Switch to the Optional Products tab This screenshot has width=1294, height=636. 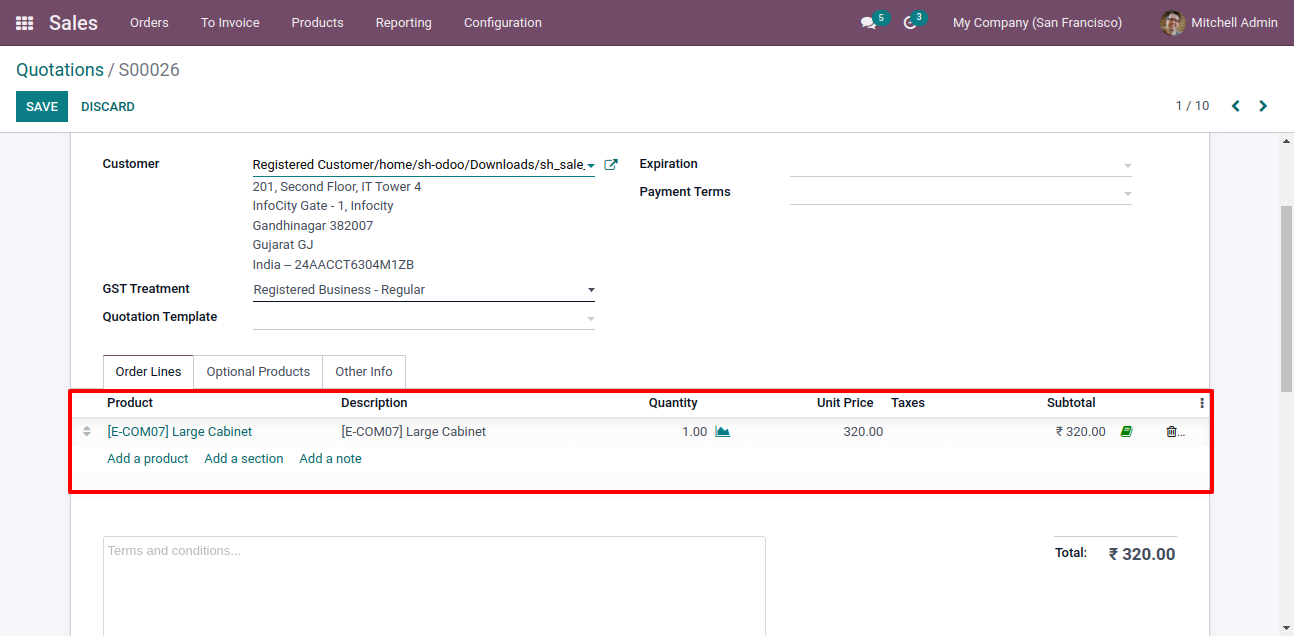258,372
